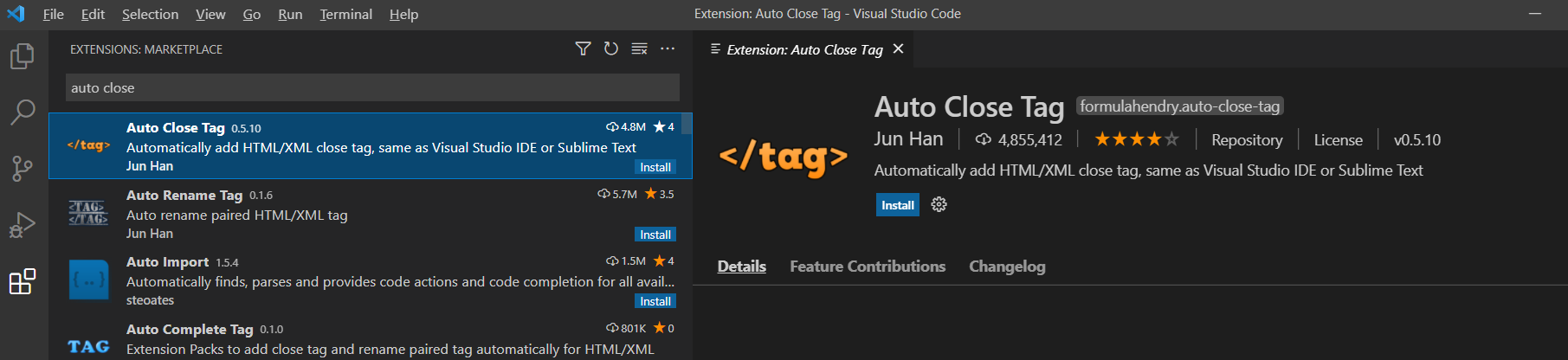Switch to the Changelog tab

[x=1007, y=267]
